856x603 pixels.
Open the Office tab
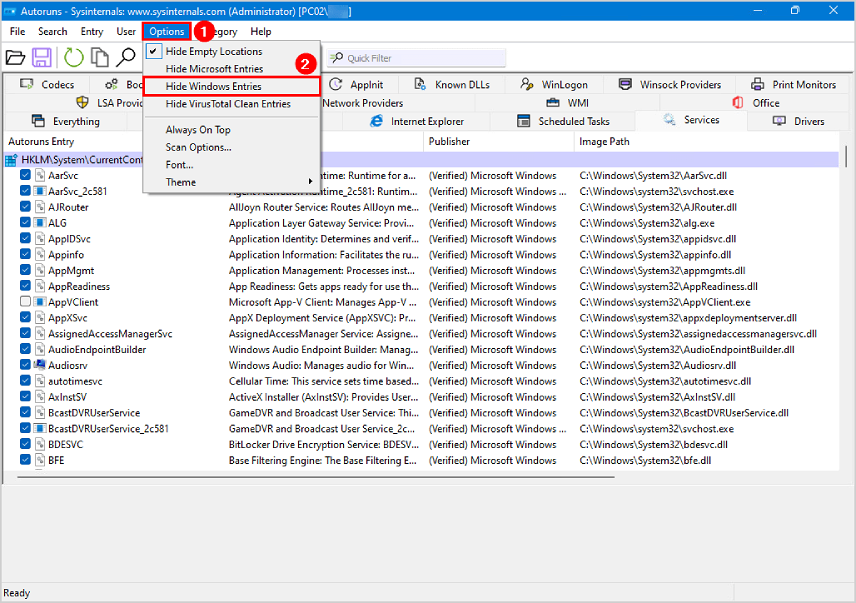coord(756,103)
